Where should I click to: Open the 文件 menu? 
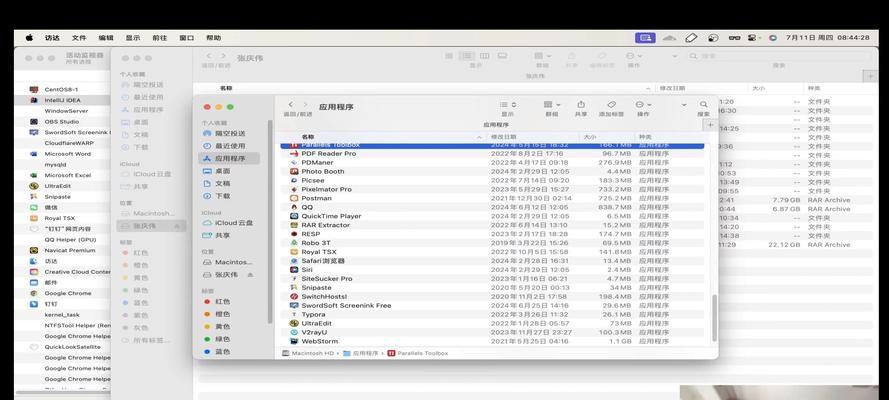coord(79,38)
